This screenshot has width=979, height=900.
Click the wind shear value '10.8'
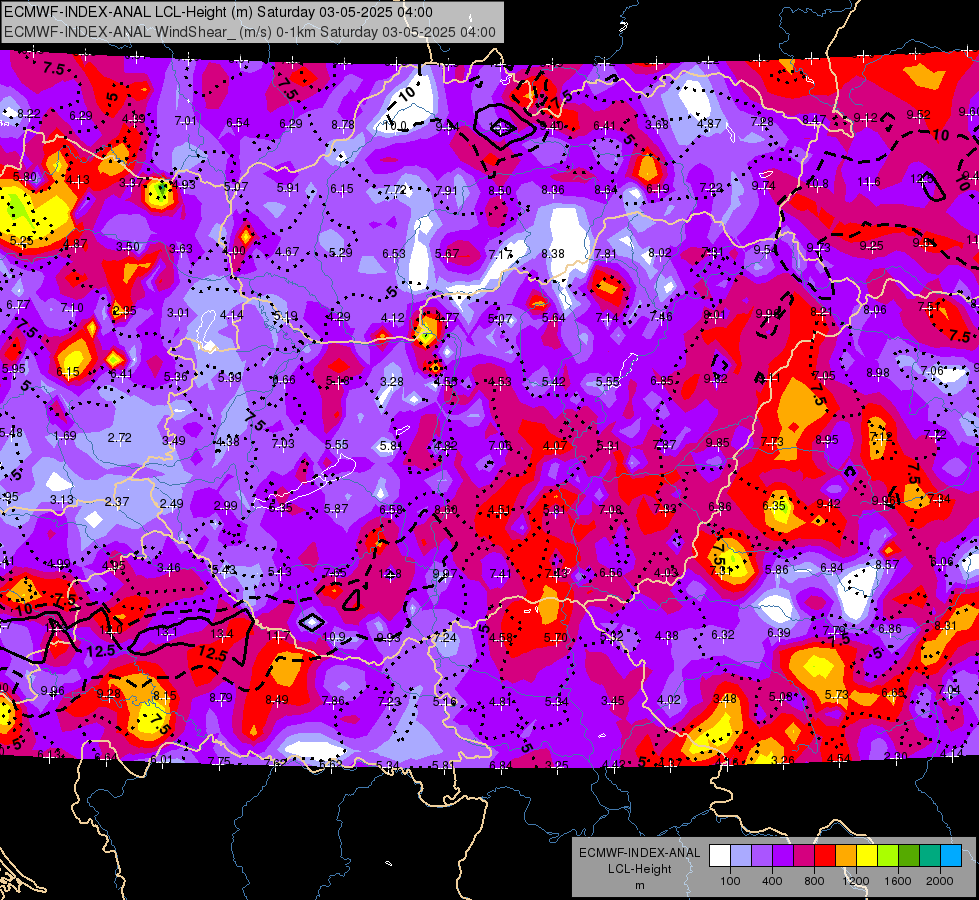point(817,184)
